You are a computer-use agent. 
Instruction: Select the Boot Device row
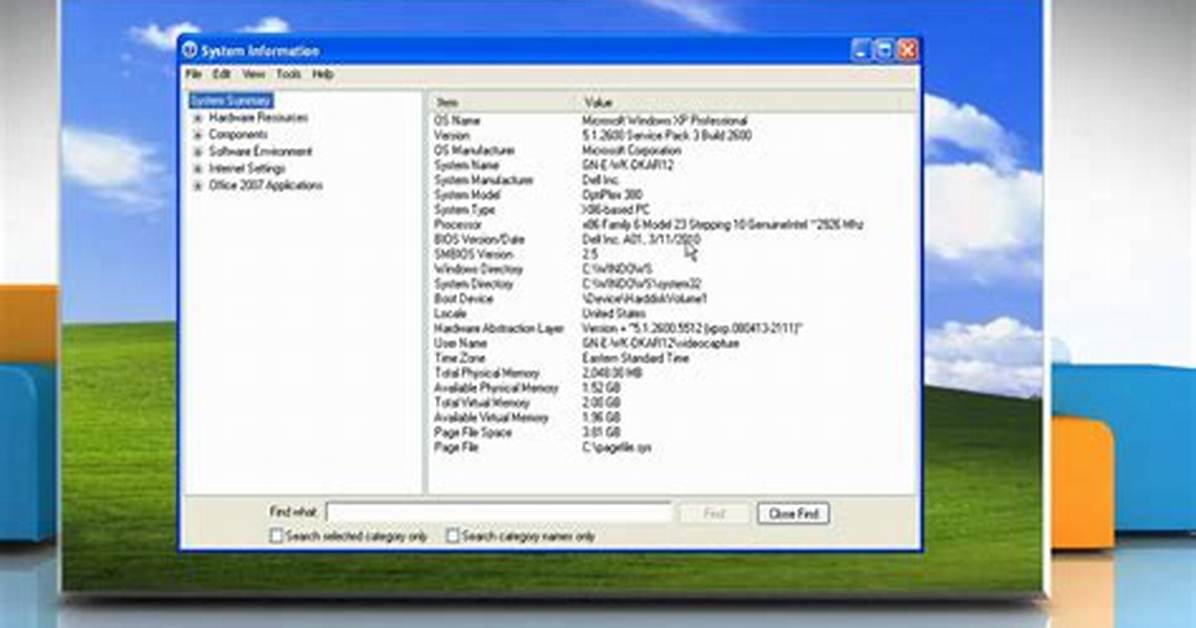(673, 298)
